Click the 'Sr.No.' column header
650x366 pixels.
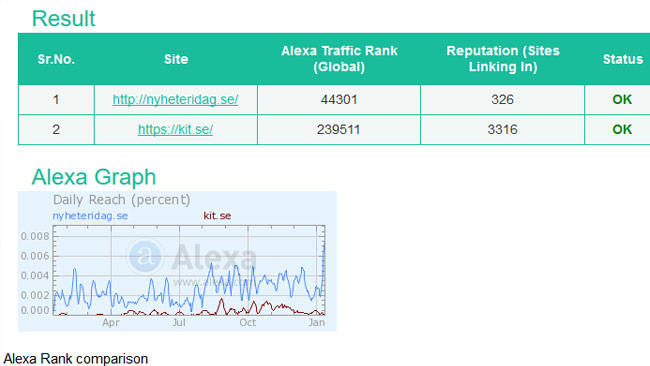pos(56,59)
